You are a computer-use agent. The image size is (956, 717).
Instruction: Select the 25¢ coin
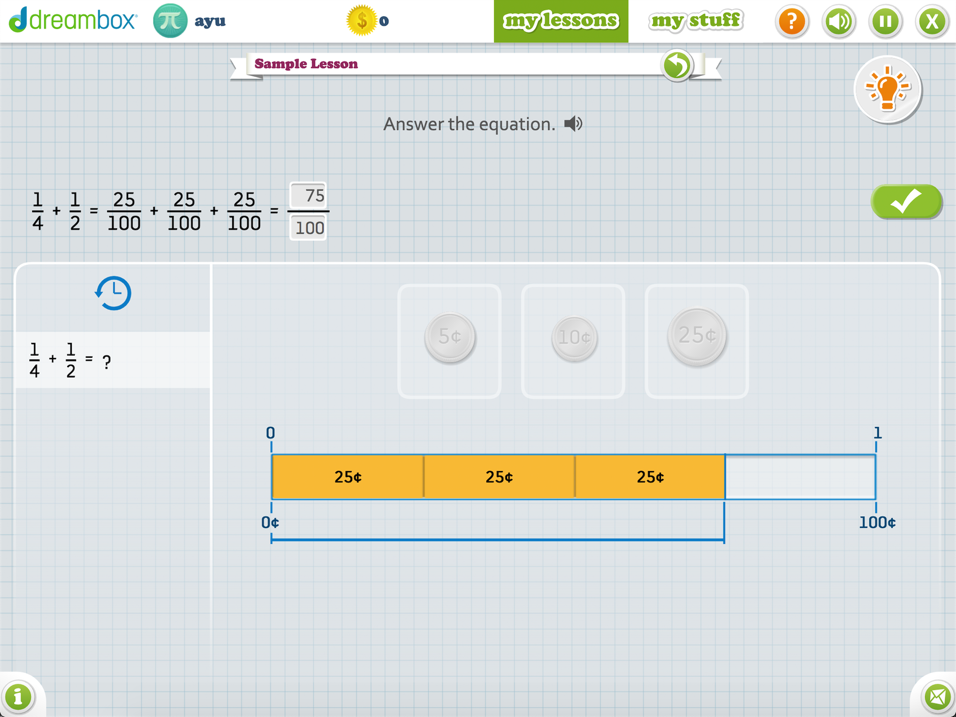tap(697, 336)
